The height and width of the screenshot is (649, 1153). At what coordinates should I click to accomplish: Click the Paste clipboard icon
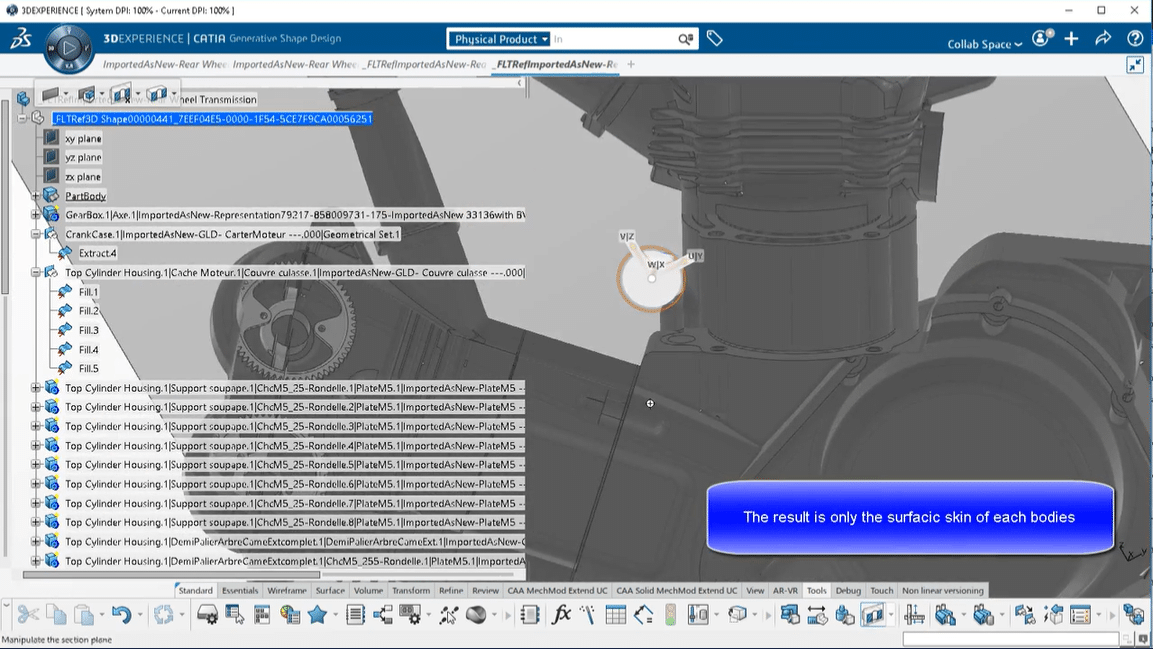pyautogui.click(x=85, y=614)
